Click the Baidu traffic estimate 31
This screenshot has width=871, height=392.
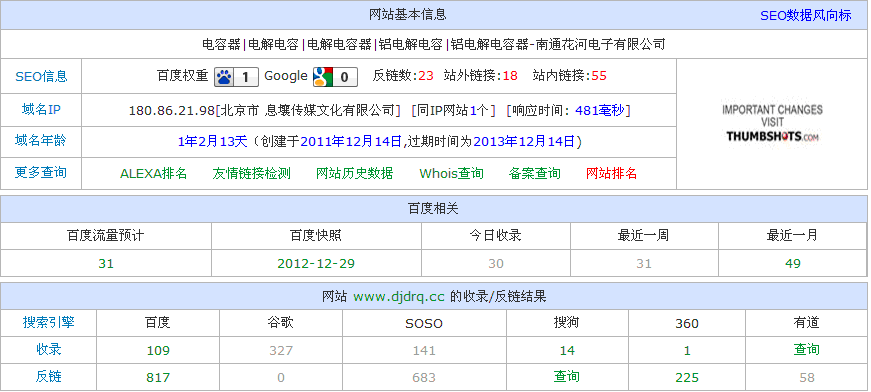[106, 263]
